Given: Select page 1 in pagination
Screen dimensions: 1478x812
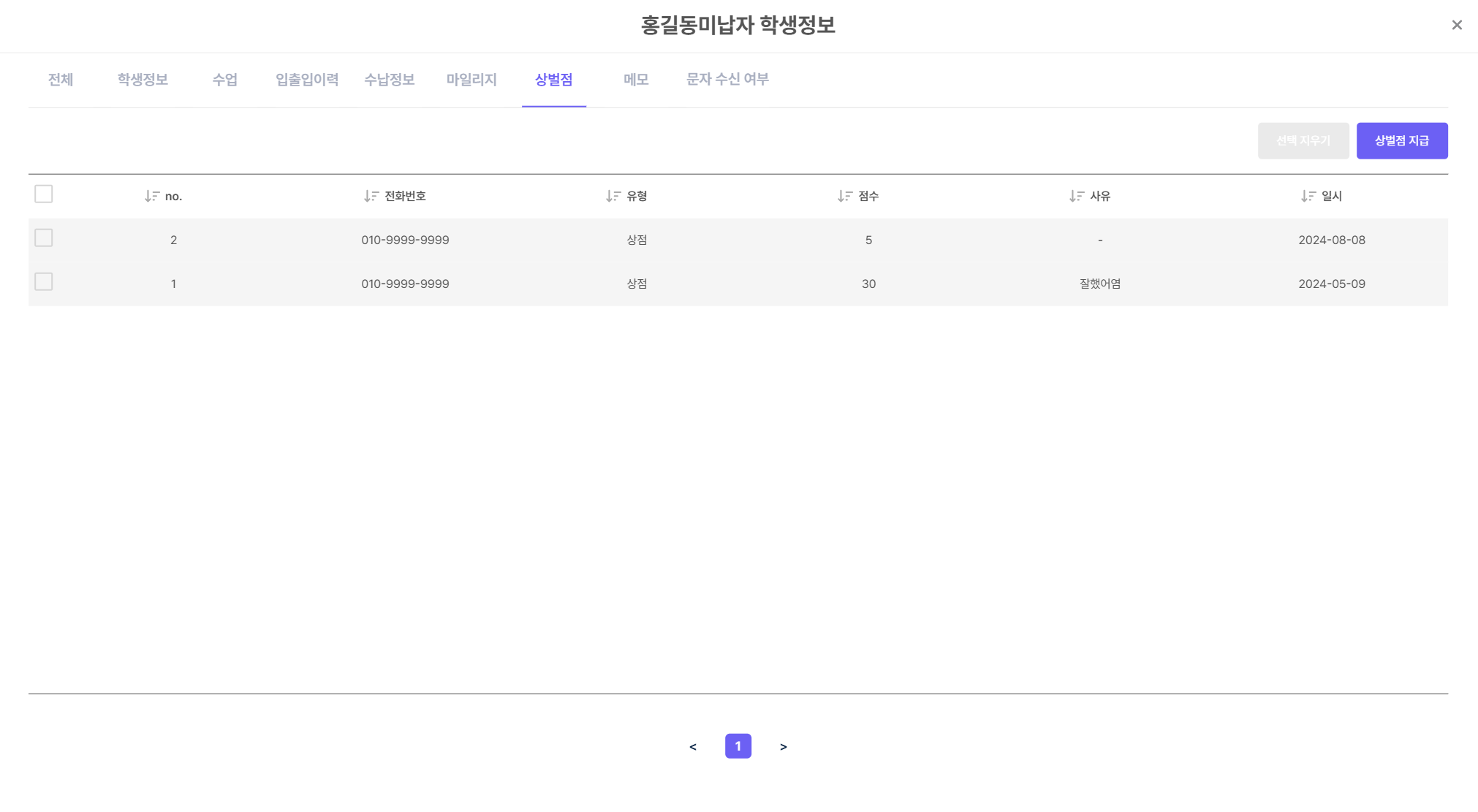Looking at the screenshot, I should pyautogui.click(x=738, y=746).
